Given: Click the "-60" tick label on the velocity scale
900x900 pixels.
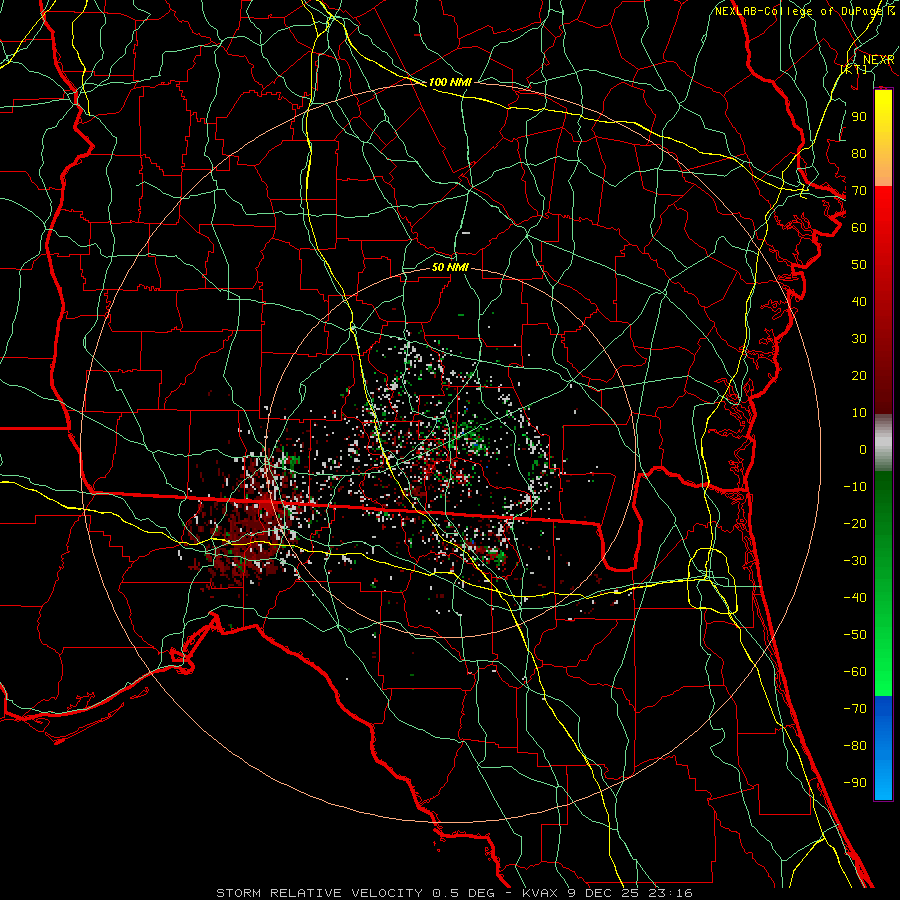Looking at the screenshot, I should pos(855,672).
